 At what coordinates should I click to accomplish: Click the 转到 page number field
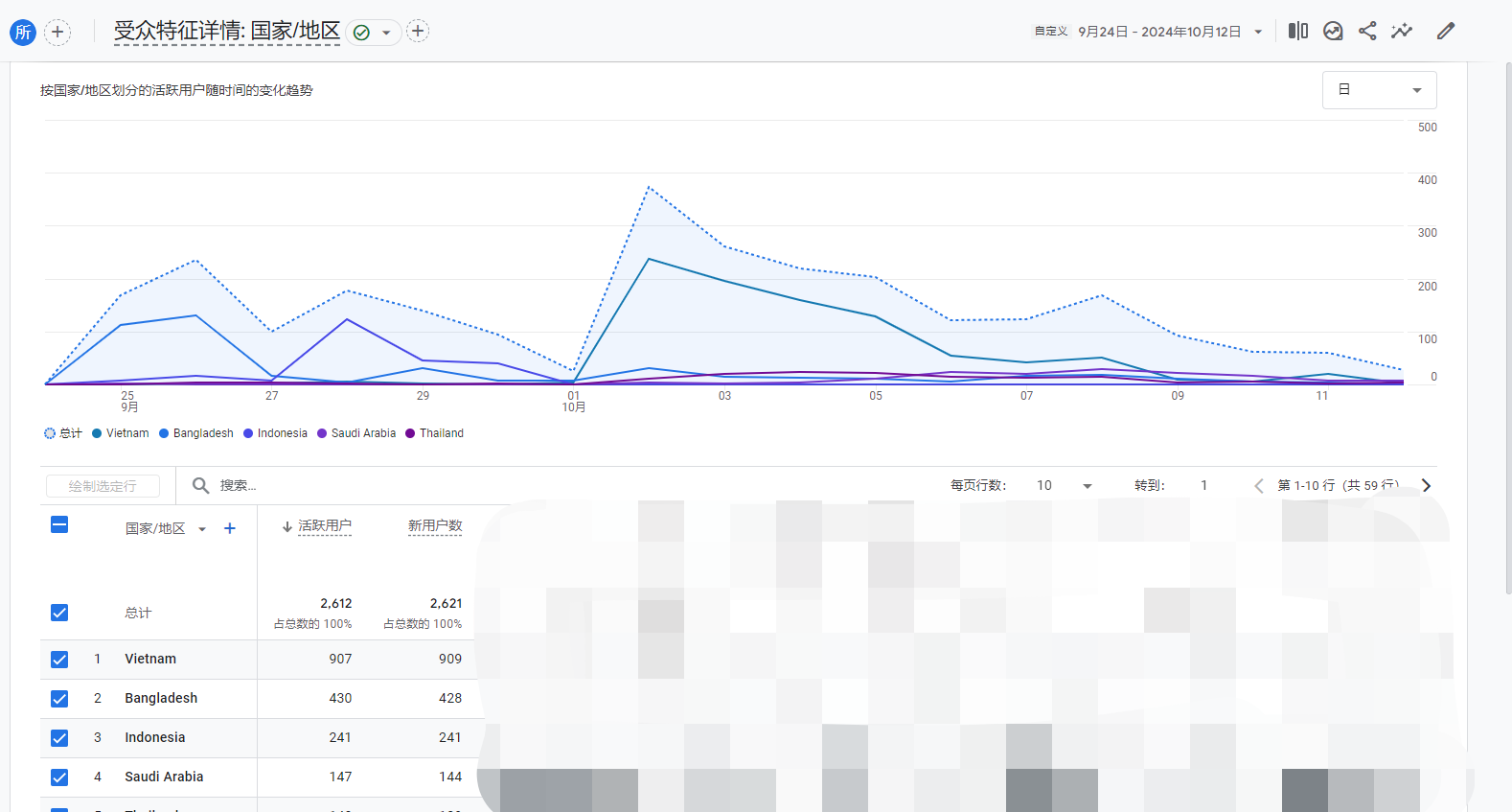(x=1204, y=485)
